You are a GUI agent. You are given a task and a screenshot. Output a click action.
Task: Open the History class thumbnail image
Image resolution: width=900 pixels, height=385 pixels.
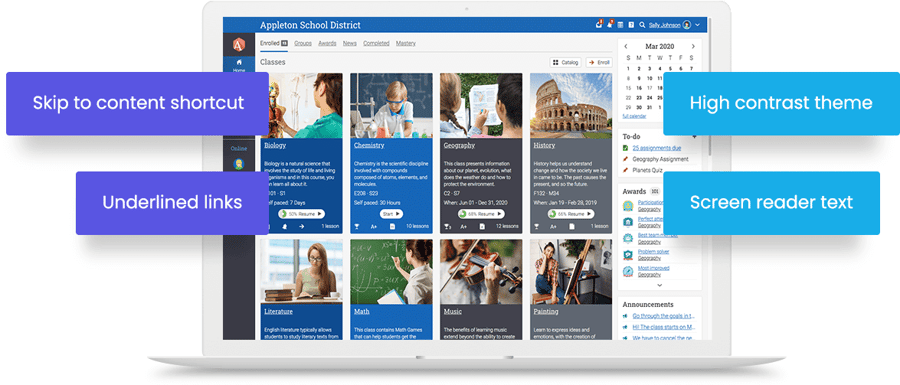click(571, 105)
